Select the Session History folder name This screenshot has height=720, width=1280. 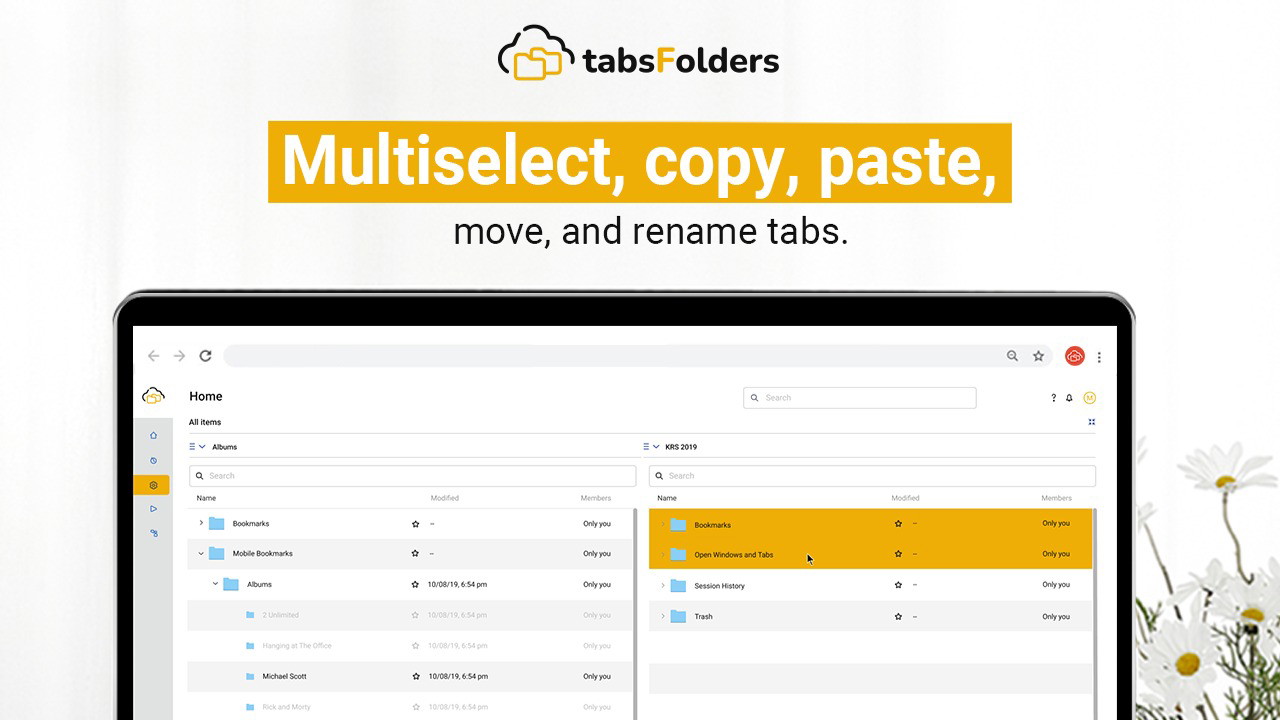pyautogui.click(x=719, y=586)
